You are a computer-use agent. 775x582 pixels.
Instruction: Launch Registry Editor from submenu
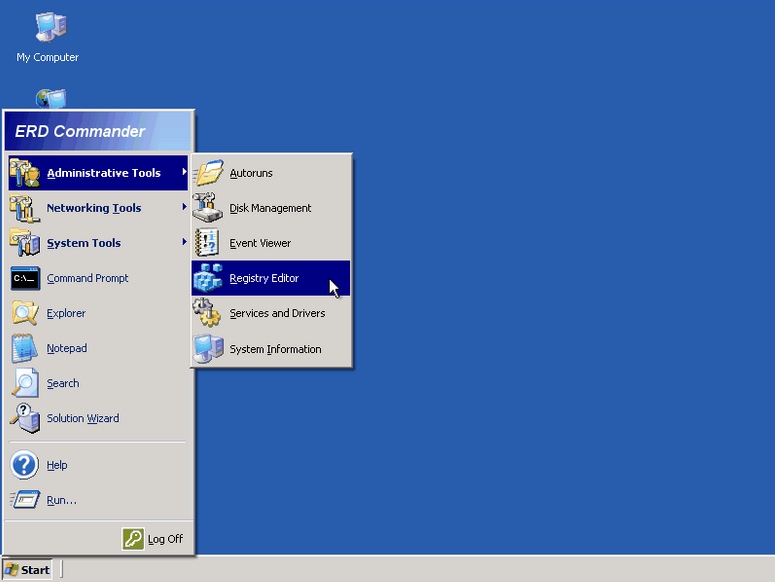click(x=271, y=278)
